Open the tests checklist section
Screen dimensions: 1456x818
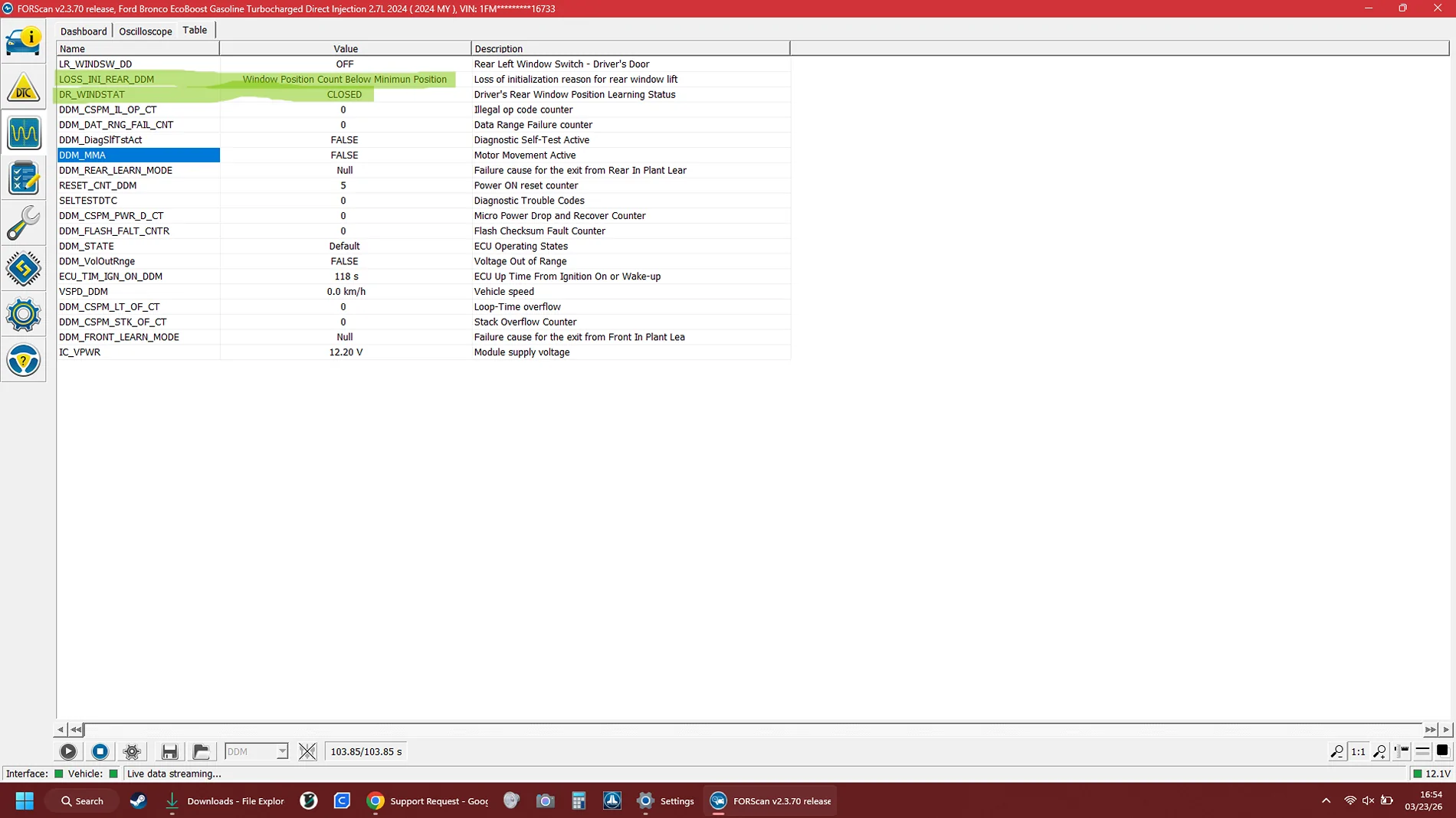click(24, 178)
